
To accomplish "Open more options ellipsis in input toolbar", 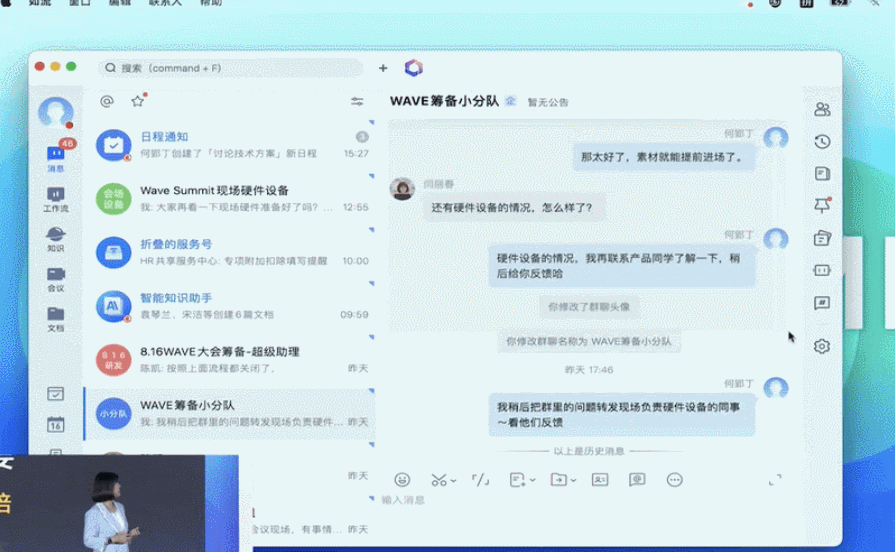I will (675, 480).
